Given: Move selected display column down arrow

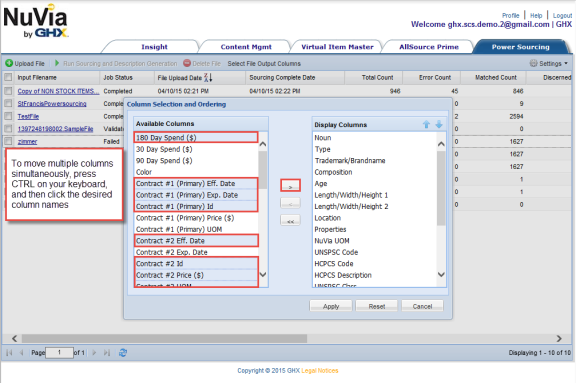Looking at the screenshot, I should tap(439, 124).
